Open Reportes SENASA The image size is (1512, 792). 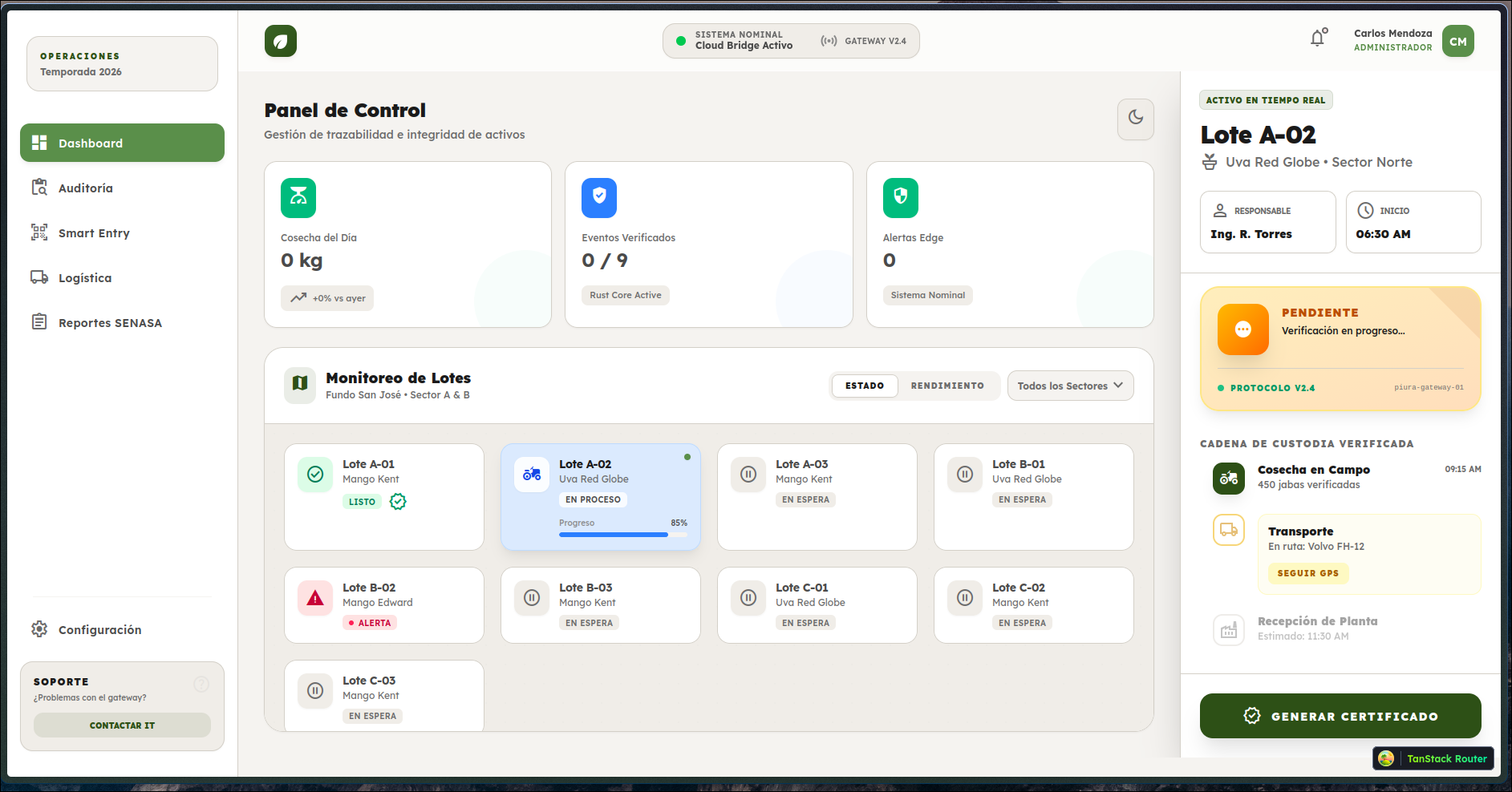[122, 322]
